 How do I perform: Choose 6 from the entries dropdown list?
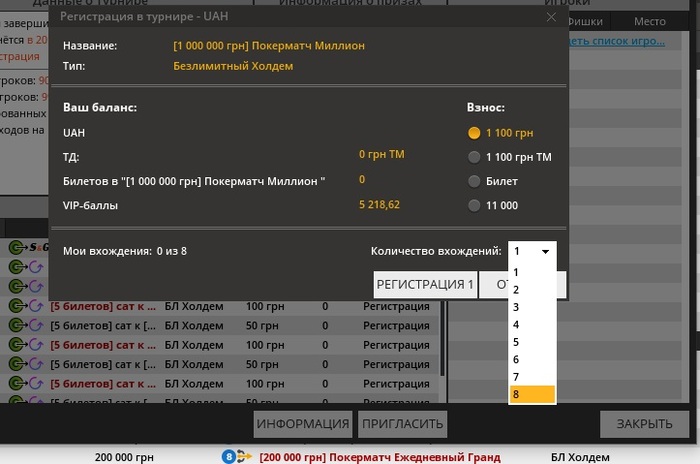point(532,359)
